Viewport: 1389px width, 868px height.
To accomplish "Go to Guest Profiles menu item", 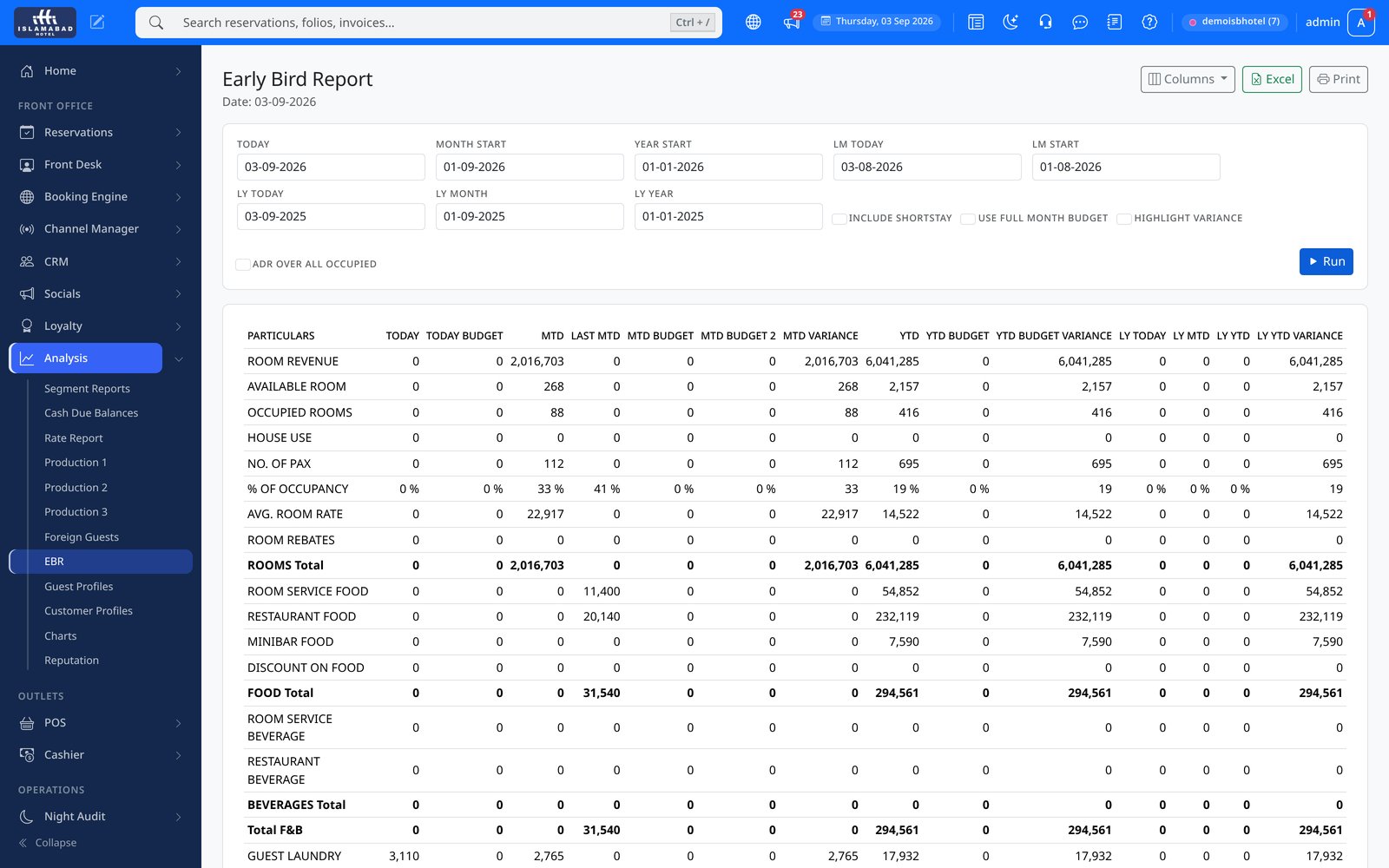I will [79, 587].
